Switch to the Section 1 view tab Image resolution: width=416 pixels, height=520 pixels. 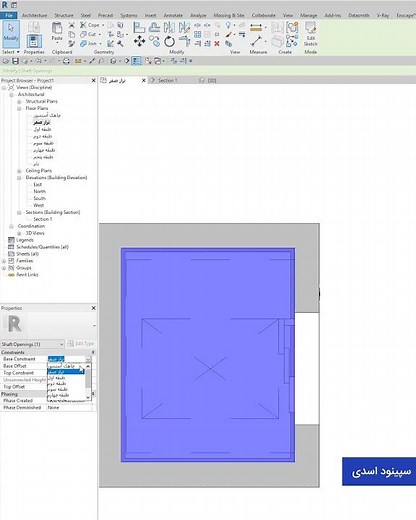click(168, 80)
